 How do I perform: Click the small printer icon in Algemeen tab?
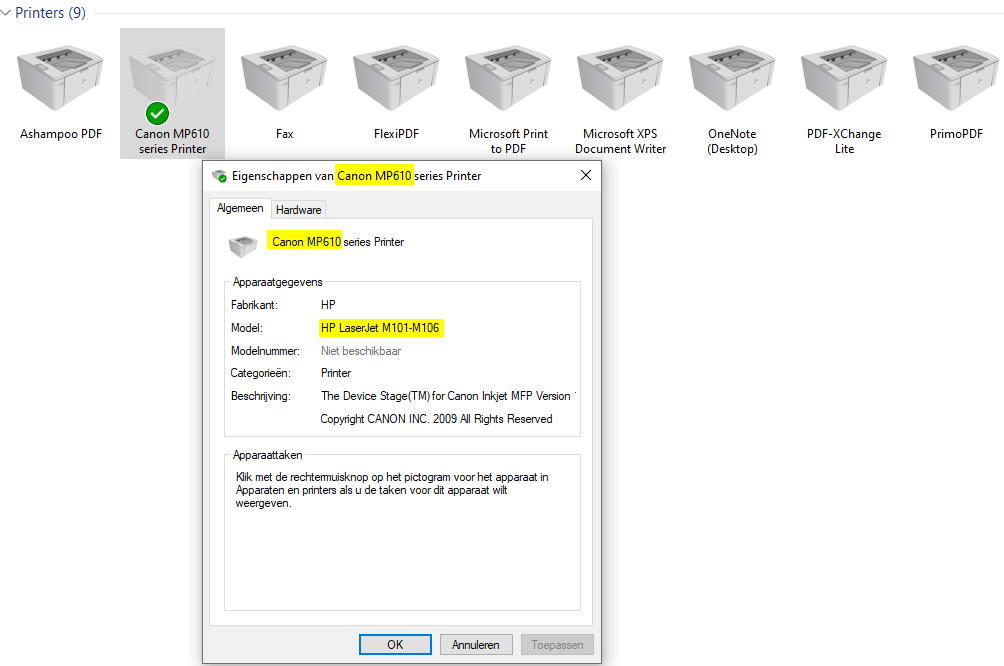click(243, 246)
